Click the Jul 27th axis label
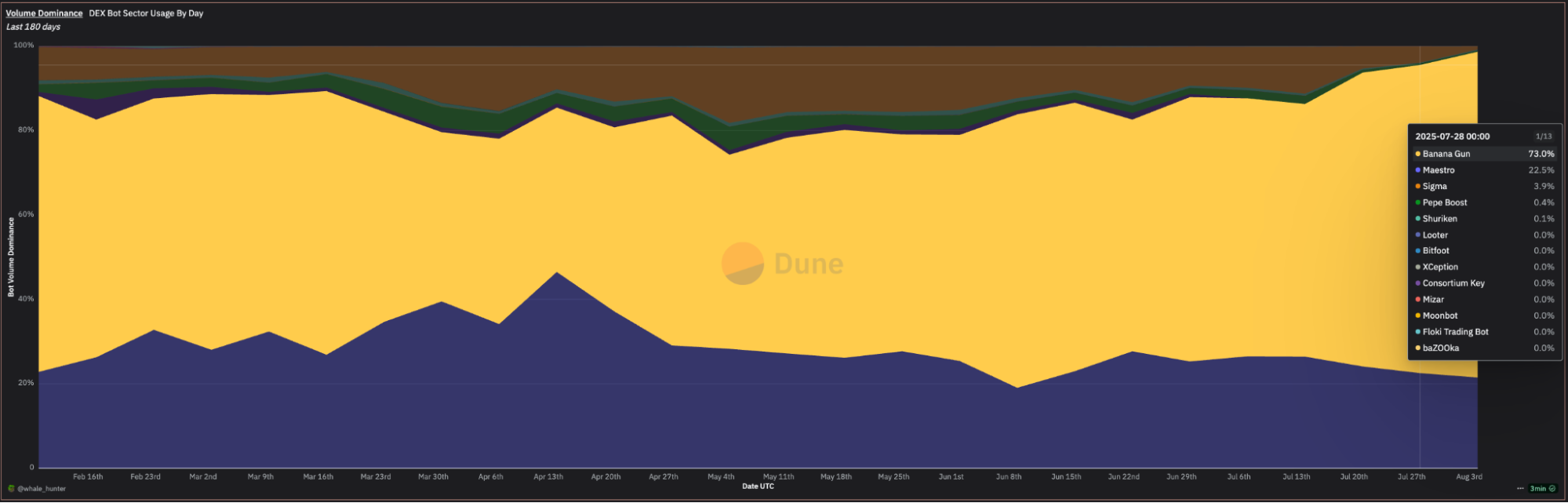Image resolution: width=1568 pixels, height=503 pixels. click(1412, 477)
